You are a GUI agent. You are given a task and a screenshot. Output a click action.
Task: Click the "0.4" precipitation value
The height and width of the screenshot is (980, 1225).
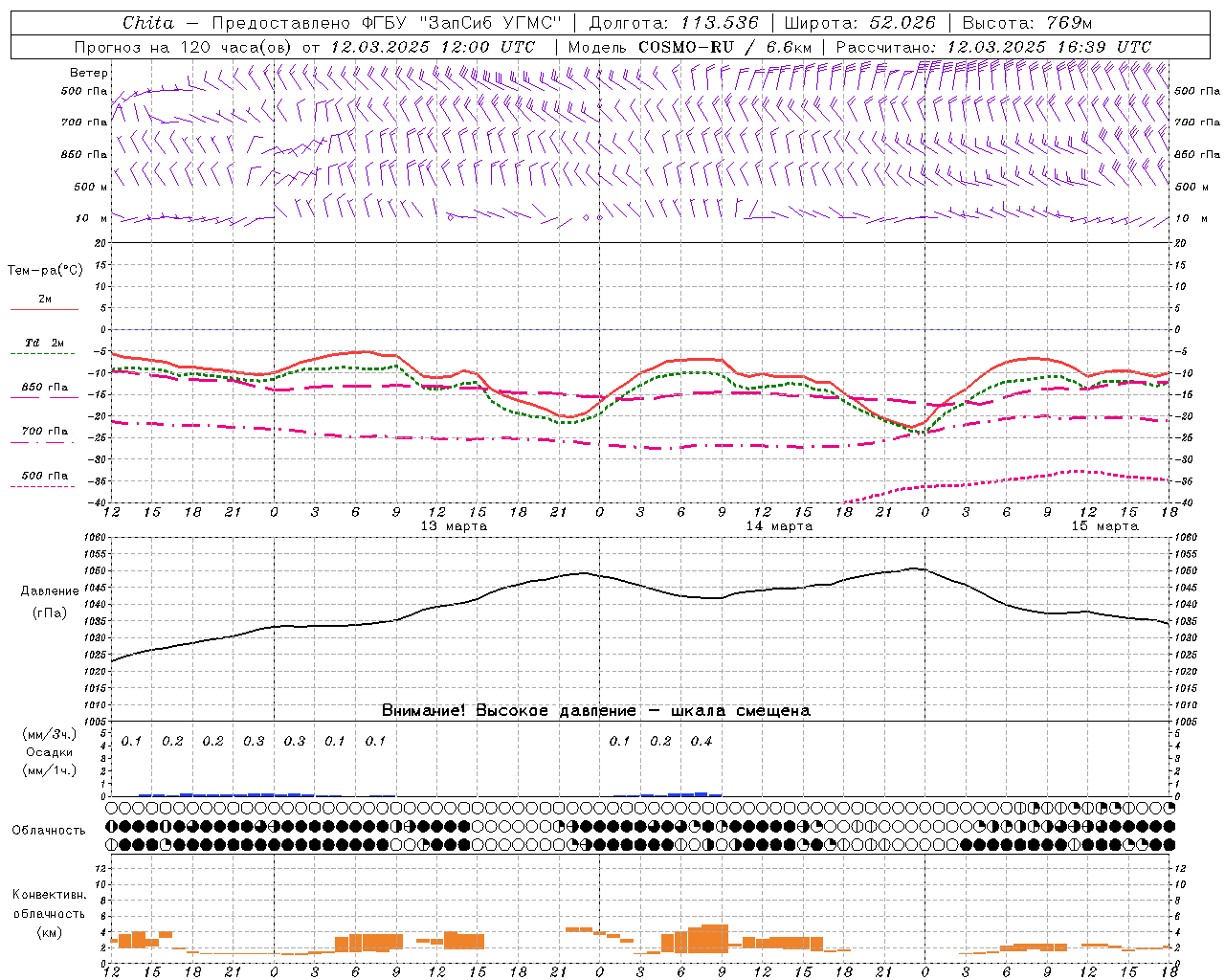coord(702,741)
